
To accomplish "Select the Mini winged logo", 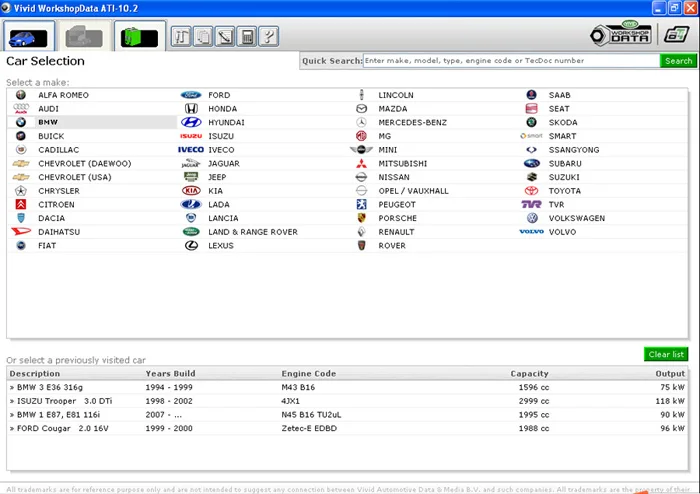I will click(361, 150).
